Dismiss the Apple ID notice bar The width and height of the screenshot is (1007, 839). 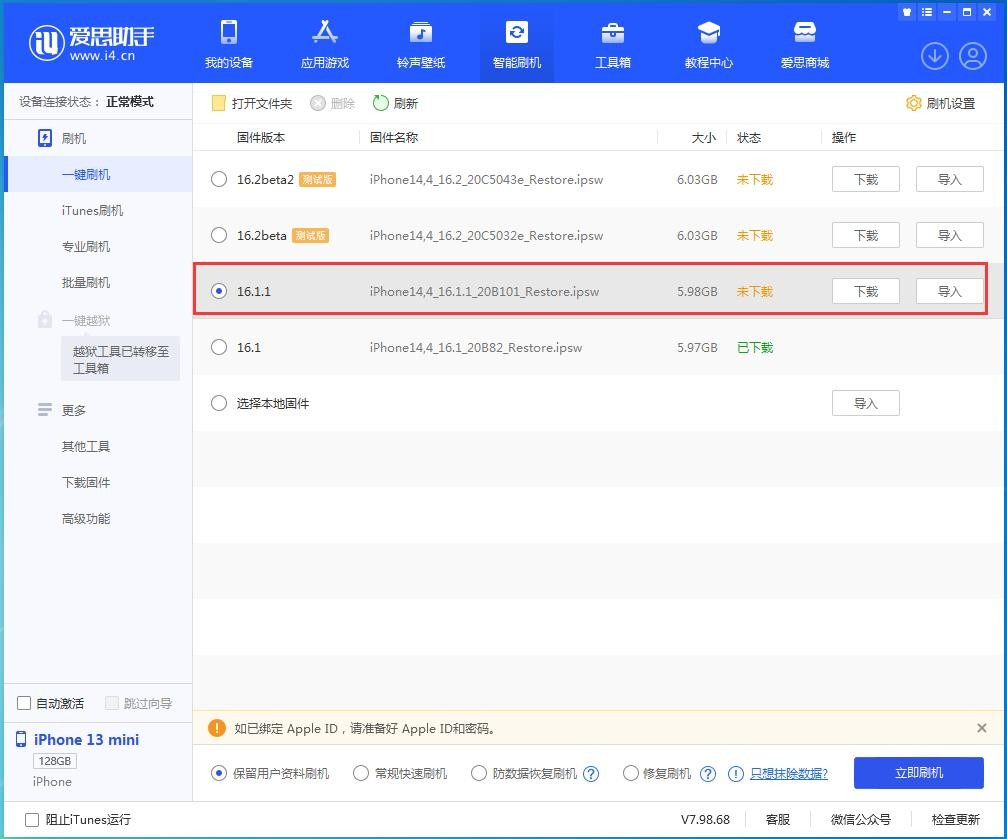[981, 728]
